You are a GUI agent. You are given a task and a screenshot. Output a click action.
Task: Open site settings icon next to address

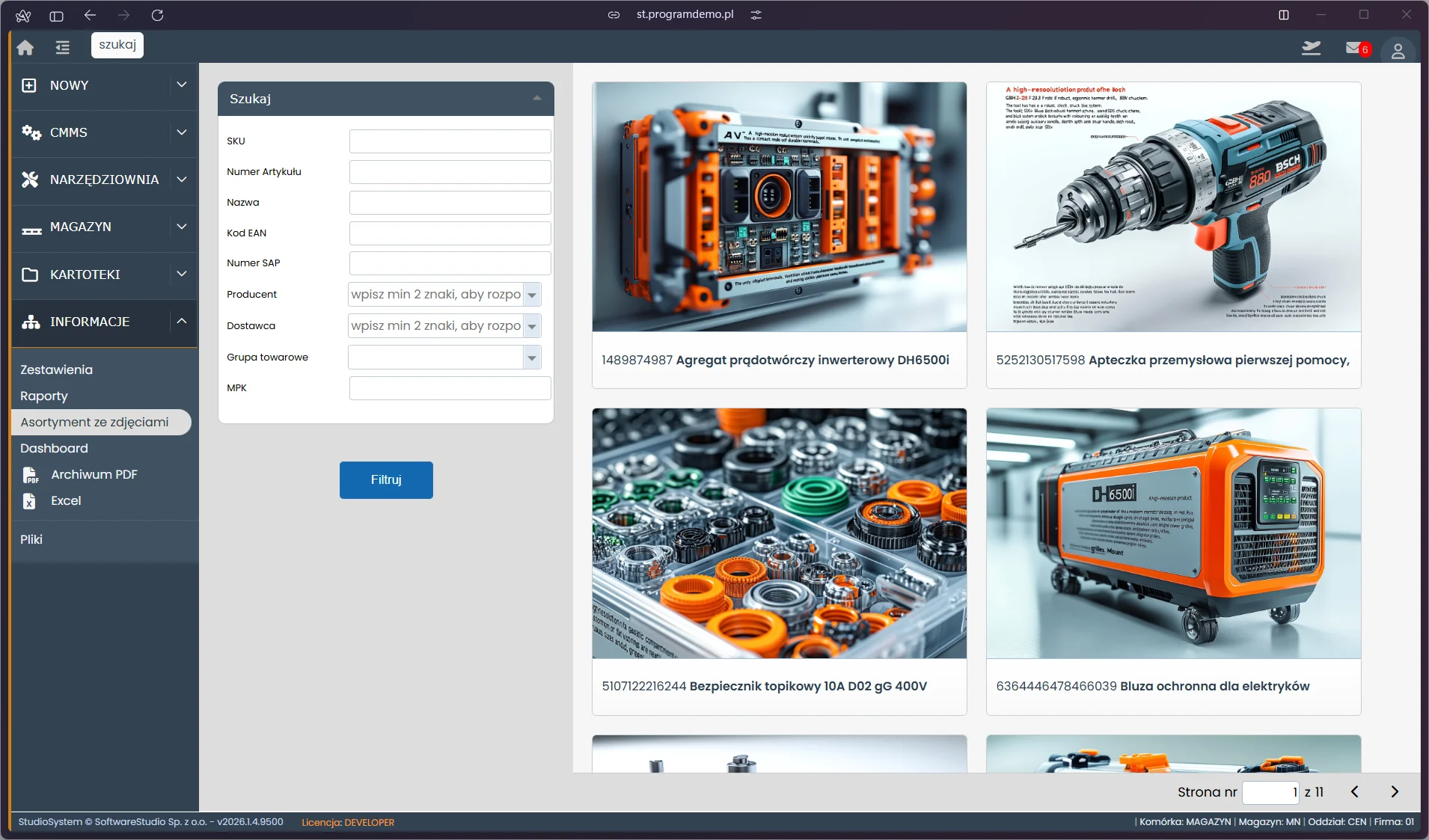tap(756, 15)
